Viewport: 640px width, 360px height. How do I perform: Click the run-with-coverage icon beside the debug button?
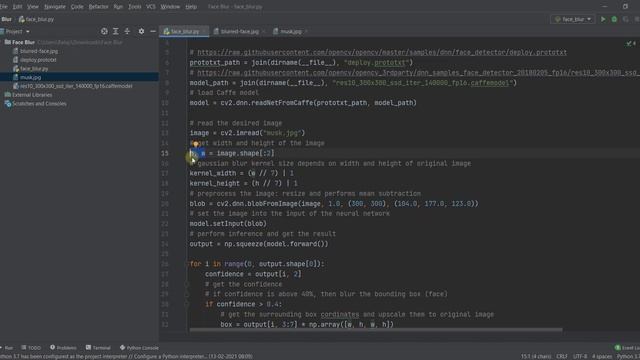[625, 19]
